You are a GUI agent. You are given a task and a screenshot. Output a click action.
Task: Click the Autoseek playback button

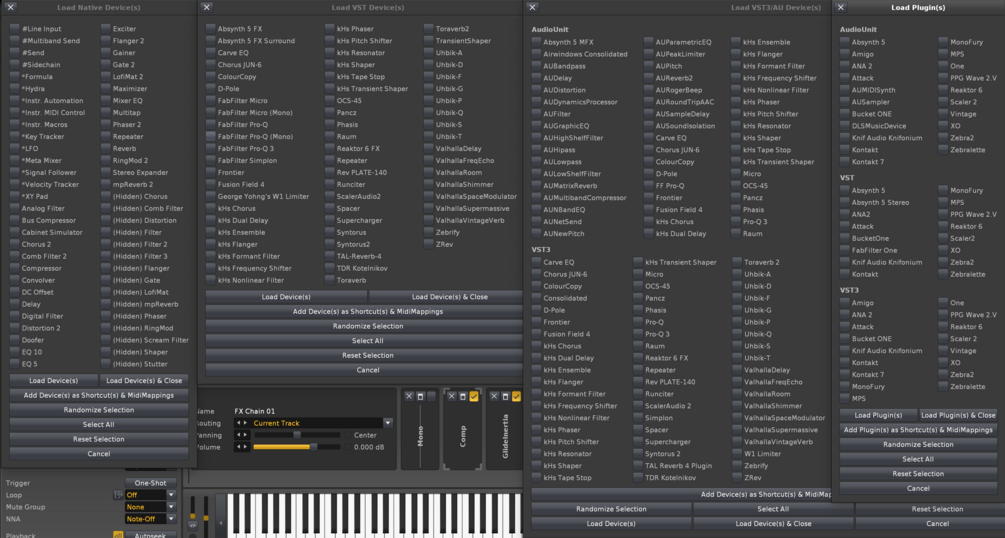click(x=150, y=535)
